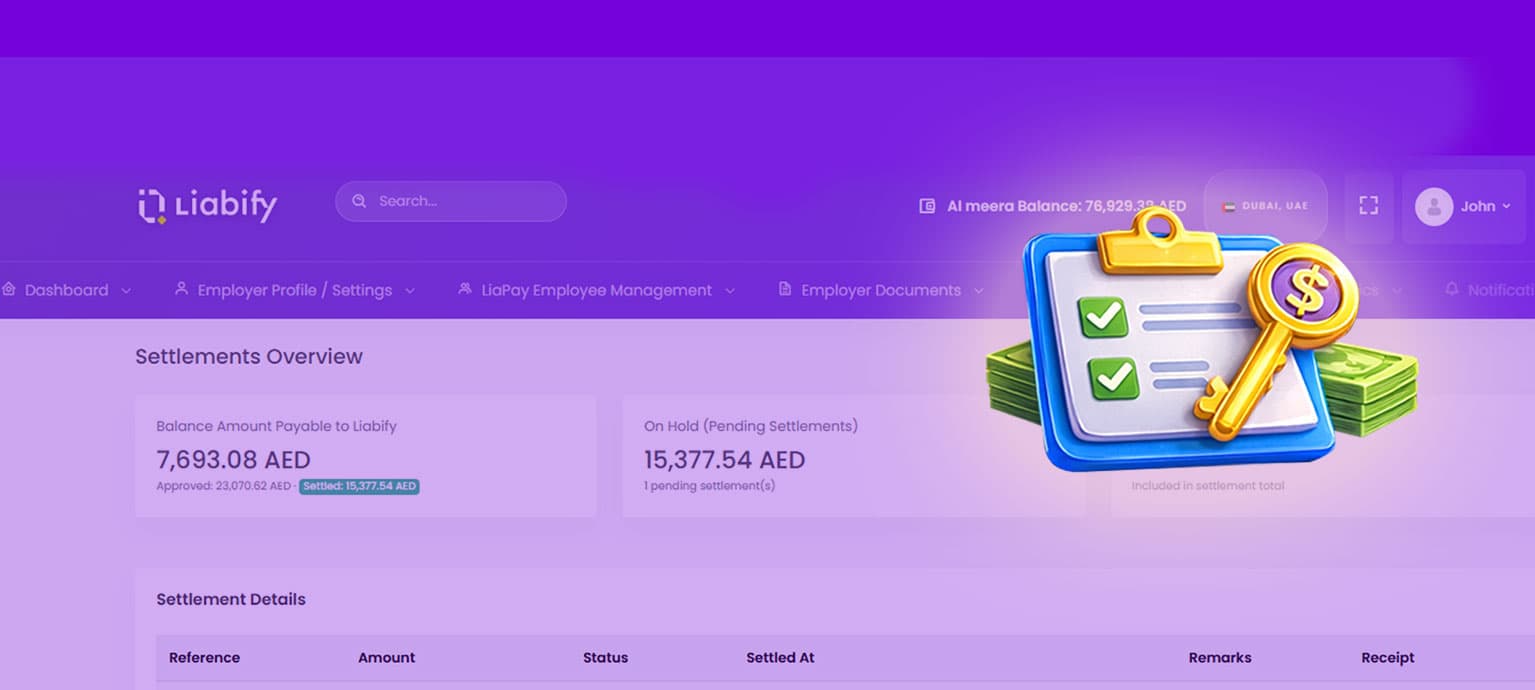
Task: Click the wallet icon beside Al meera Balance
Action: [x=927, y=206]
